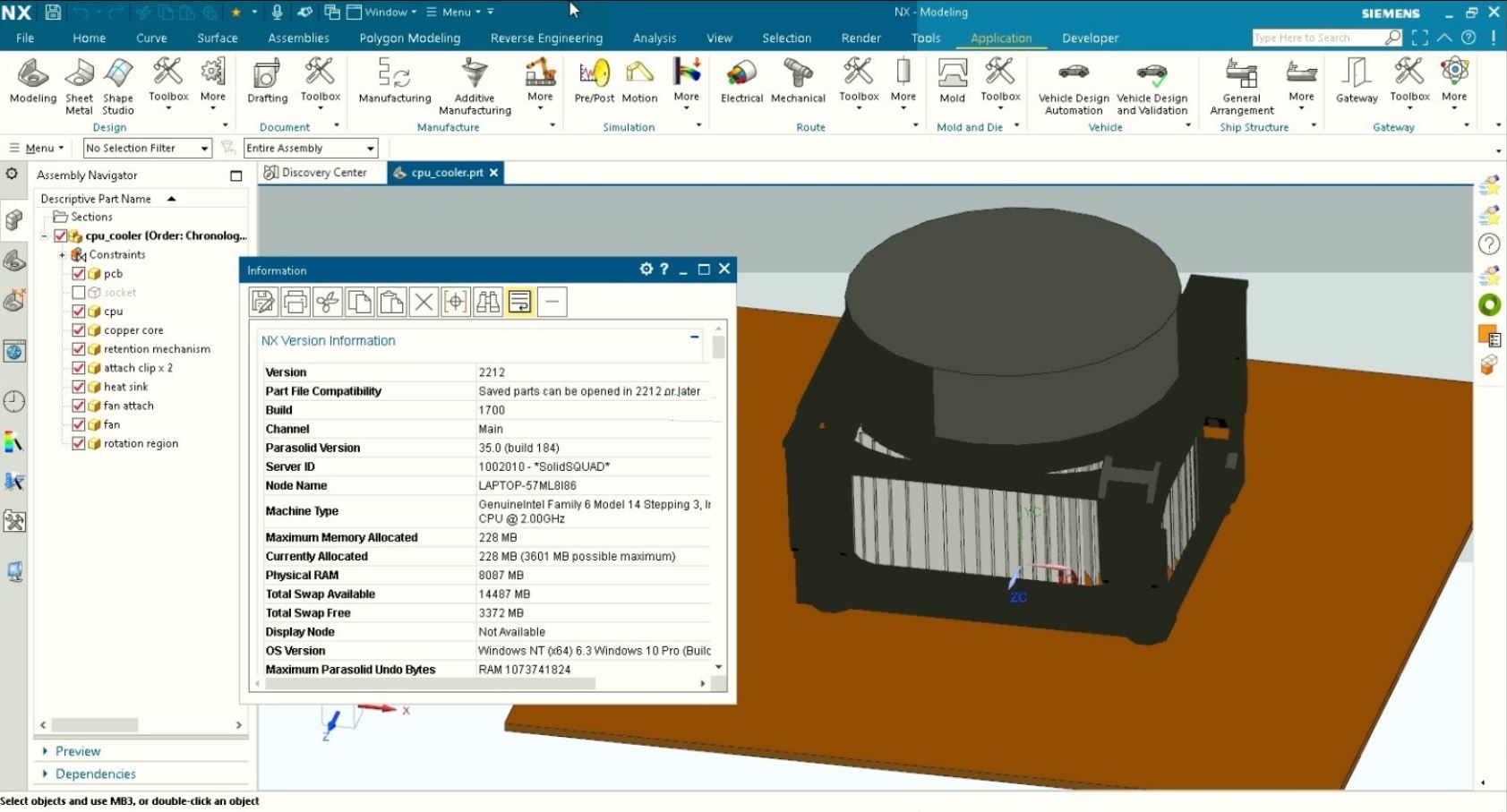
Task: Click Find binoculars icon in Information window
Action: (x=488, y=302)
